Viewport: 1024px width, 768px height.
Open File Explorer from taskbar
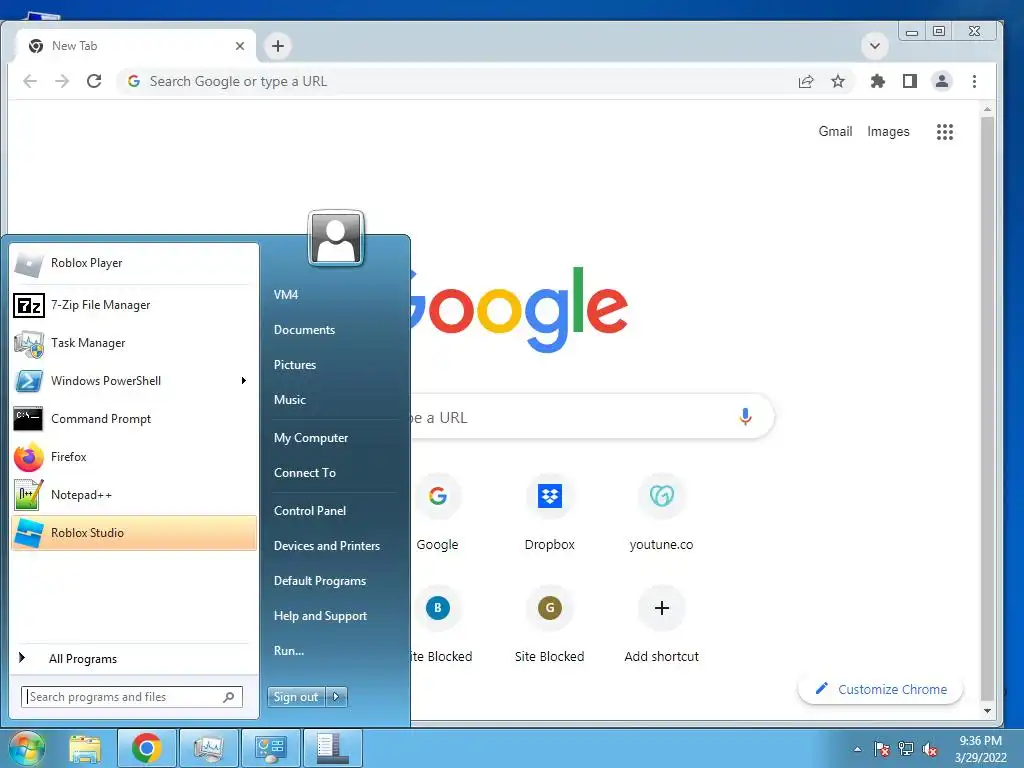pos(86,748)
